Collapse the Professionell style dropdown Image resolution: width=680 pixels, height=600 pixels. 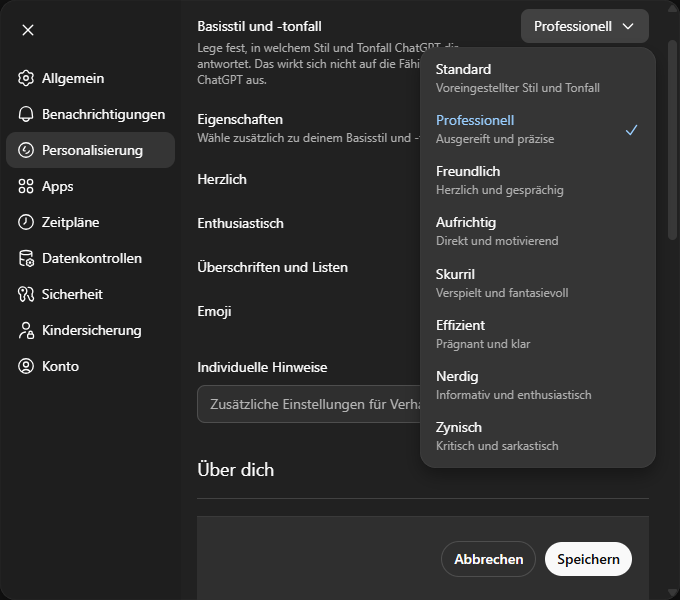(585, 26)
